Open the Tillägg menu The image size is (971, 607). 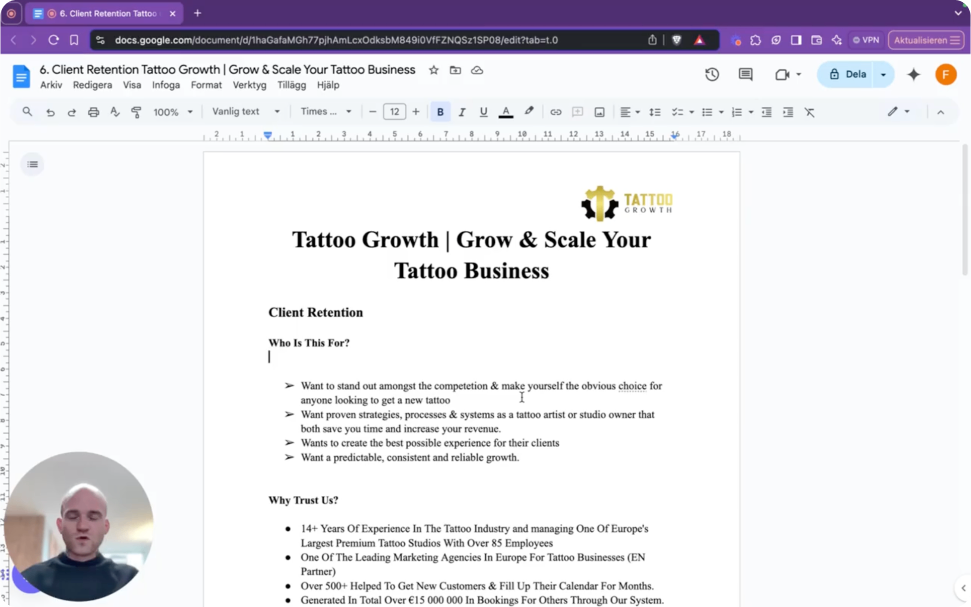tap(292, 85)
